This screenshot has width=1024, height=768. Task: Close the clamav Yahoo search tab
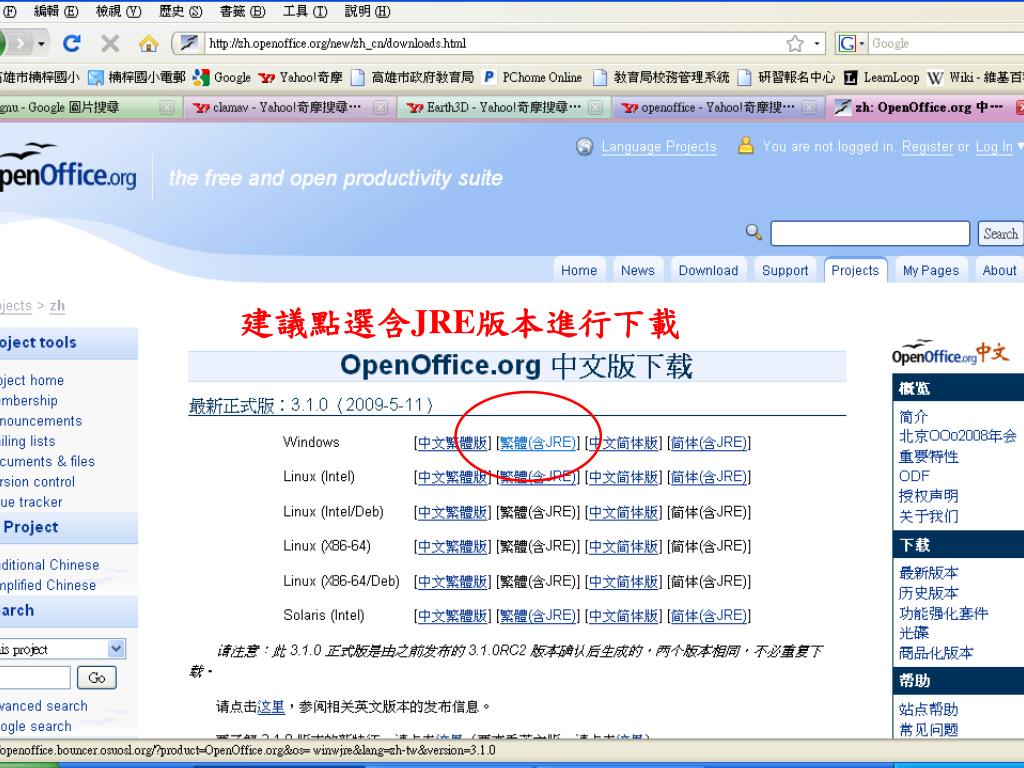coord(380,107)
